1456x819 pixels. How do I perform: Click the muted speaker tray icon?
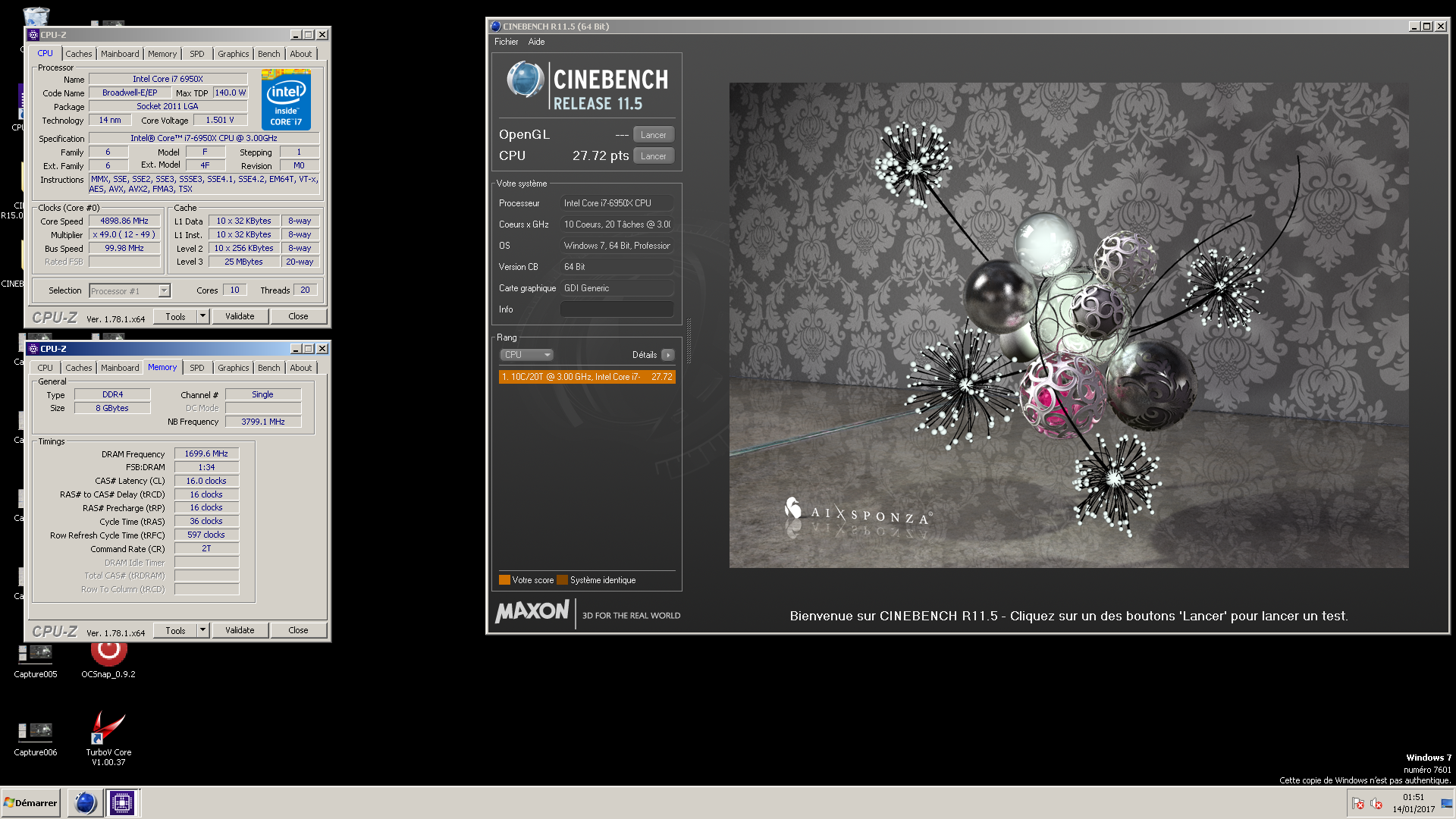point(1376,804)
